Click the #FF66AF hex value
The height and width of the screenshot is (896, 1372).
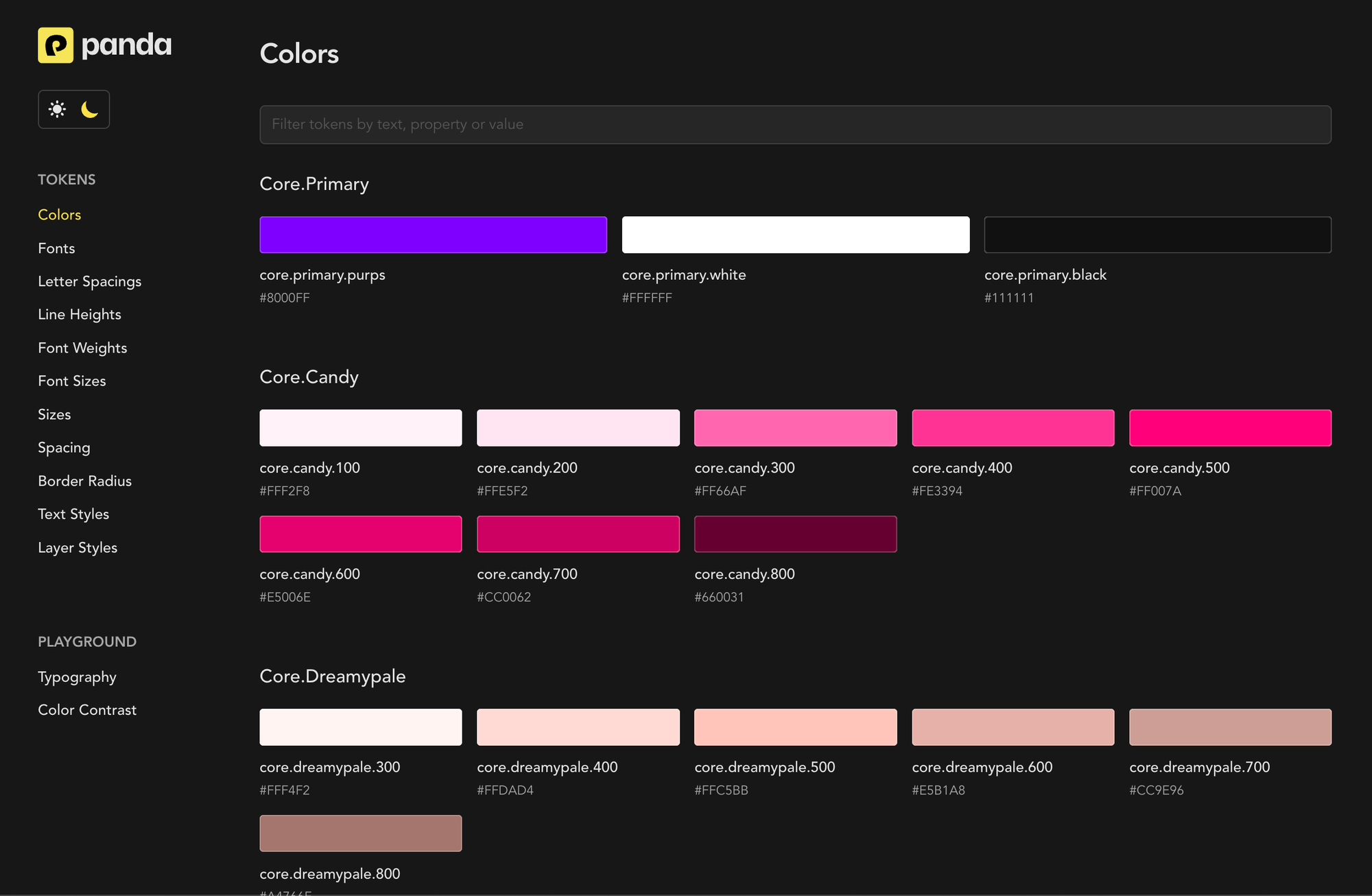point(720,491)
